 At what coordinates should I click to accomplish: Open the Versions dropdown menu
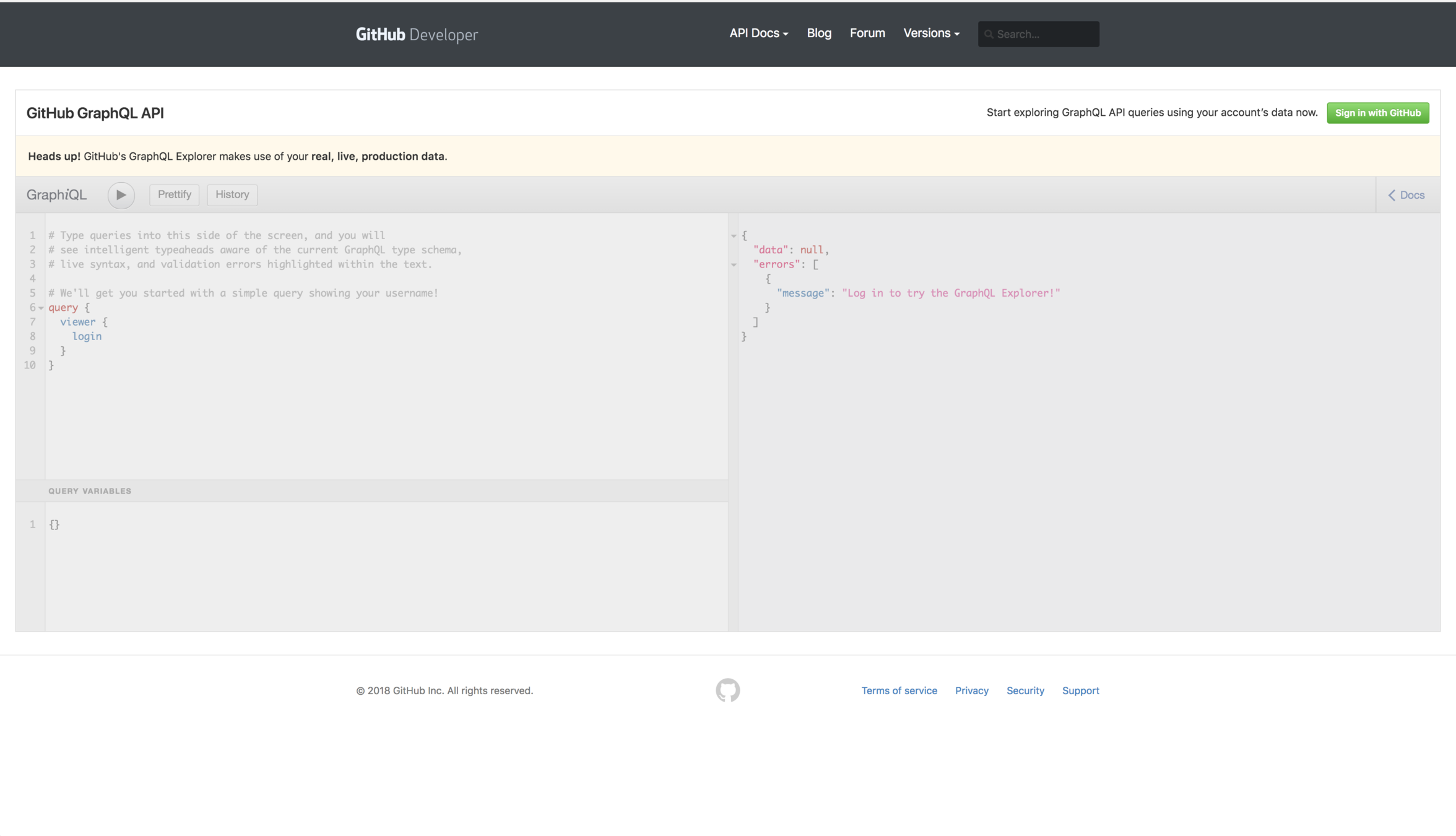[x=931, y=33]
